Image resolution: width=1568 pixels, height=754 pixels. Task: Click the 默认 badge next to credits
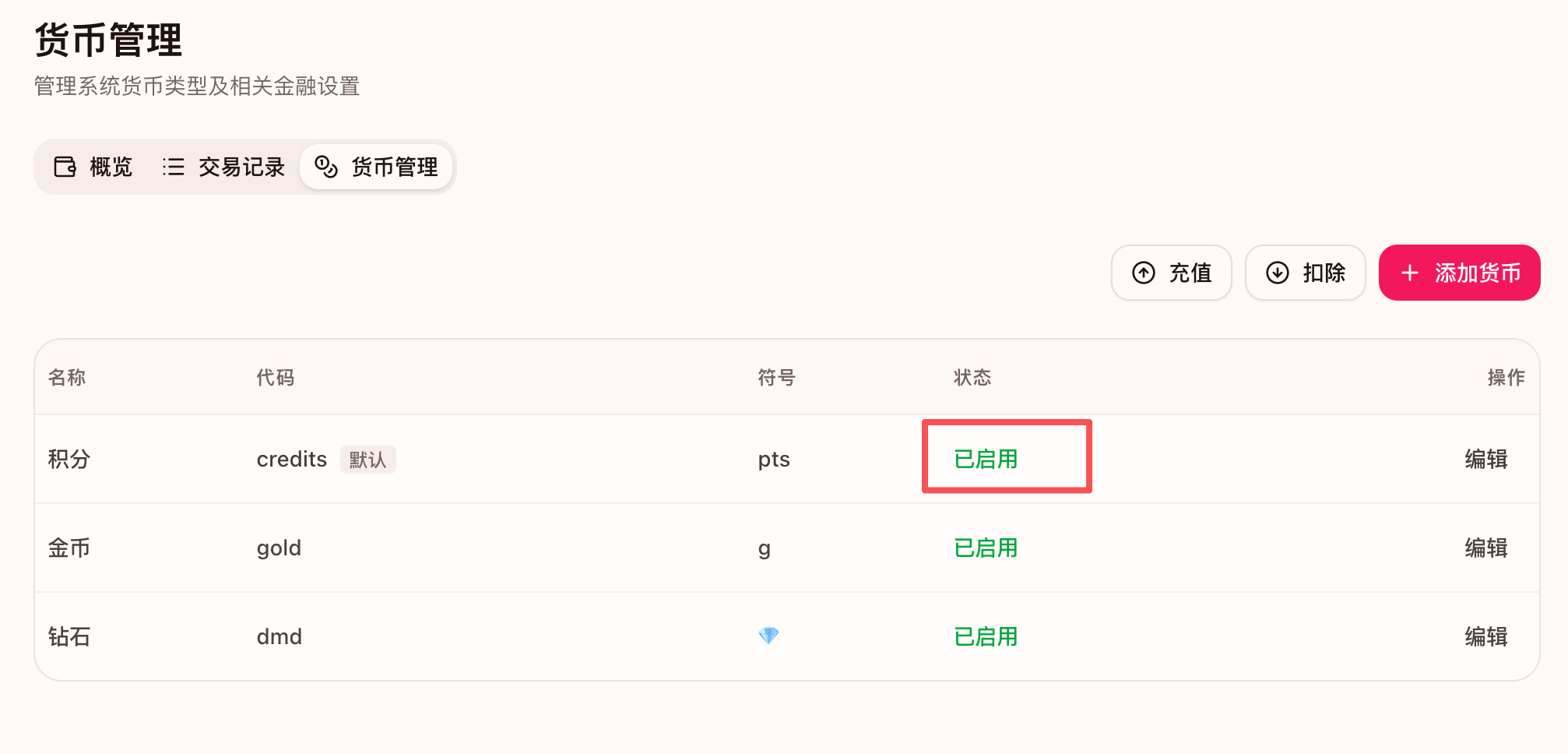[367, 460]
